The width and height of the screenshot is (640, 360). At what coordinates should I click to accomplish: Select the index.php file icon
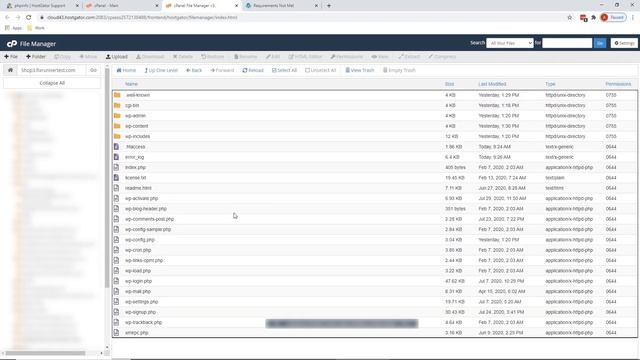[x=116, y=167]
